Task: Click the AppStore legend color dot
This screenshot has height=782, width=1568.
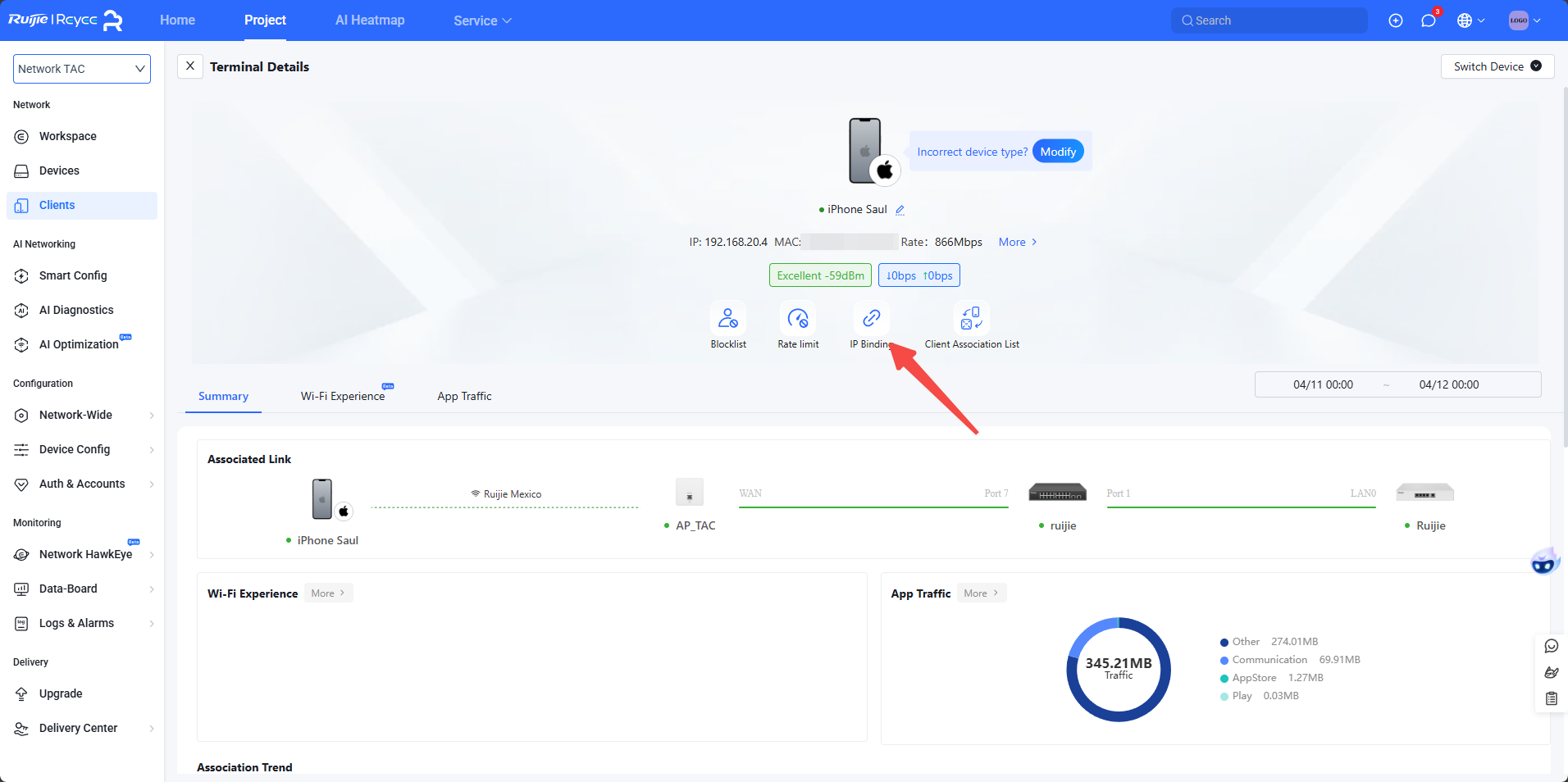Action: [1224, 679]
